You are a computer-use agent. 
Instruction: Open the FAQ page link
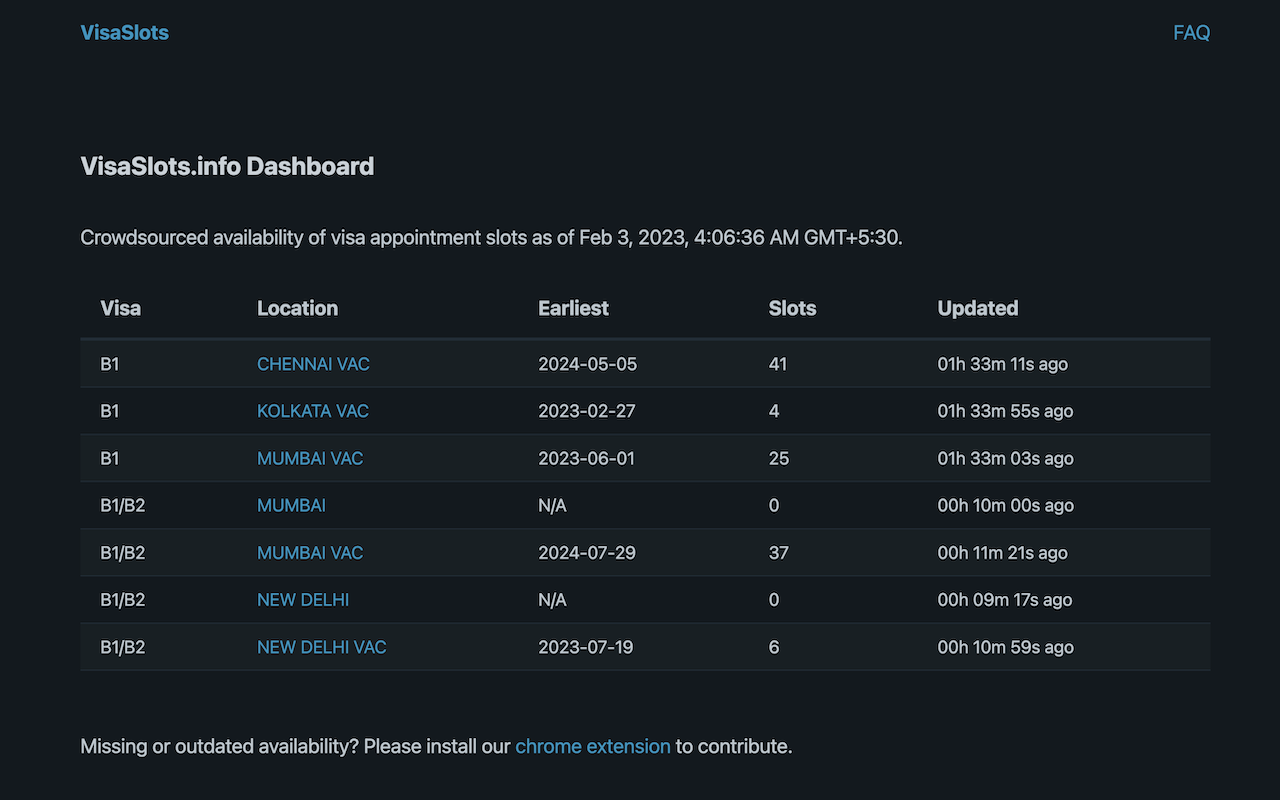click(1191, 33)
